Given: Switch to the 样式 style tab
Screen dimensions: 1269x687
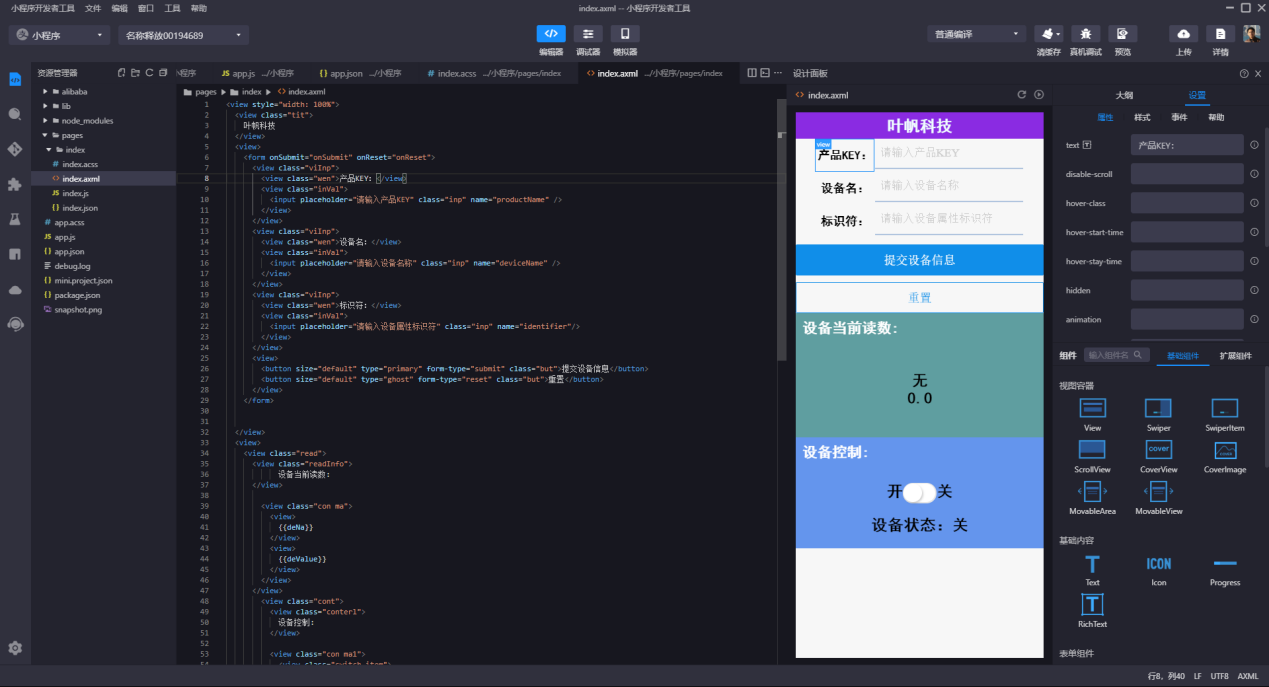Looking at the screenshot, I should [x=1142, y=117].
